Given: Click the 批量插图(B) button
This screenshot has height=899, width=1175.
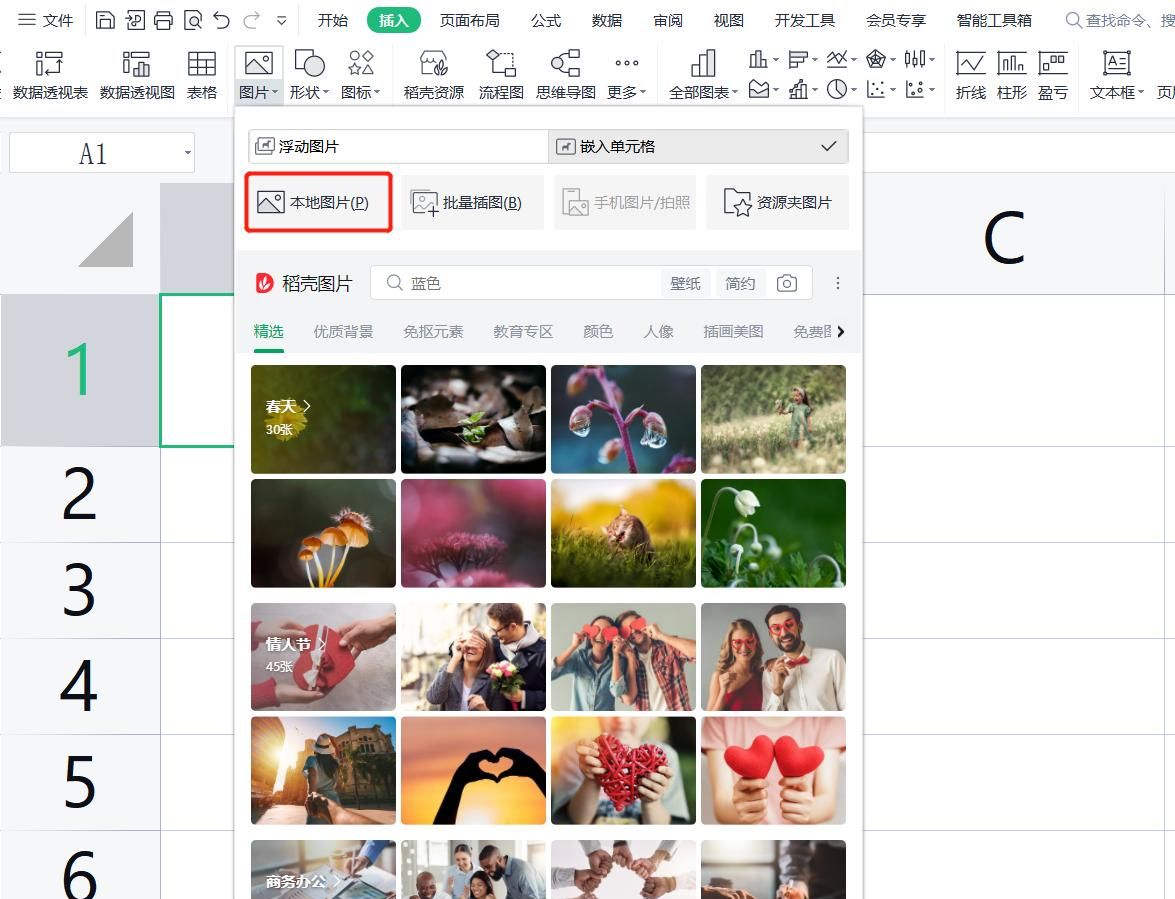Looking at the screenshot, I should click(x=472, y=202).
